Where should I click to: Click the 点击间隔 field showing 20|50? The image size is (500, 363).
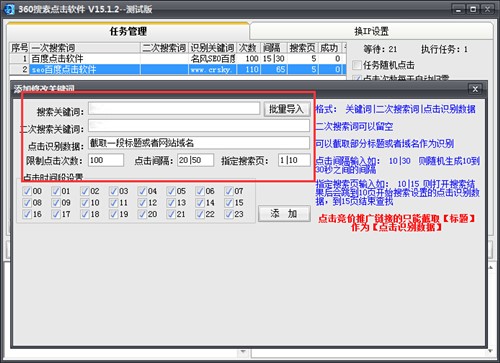[195, 160]
